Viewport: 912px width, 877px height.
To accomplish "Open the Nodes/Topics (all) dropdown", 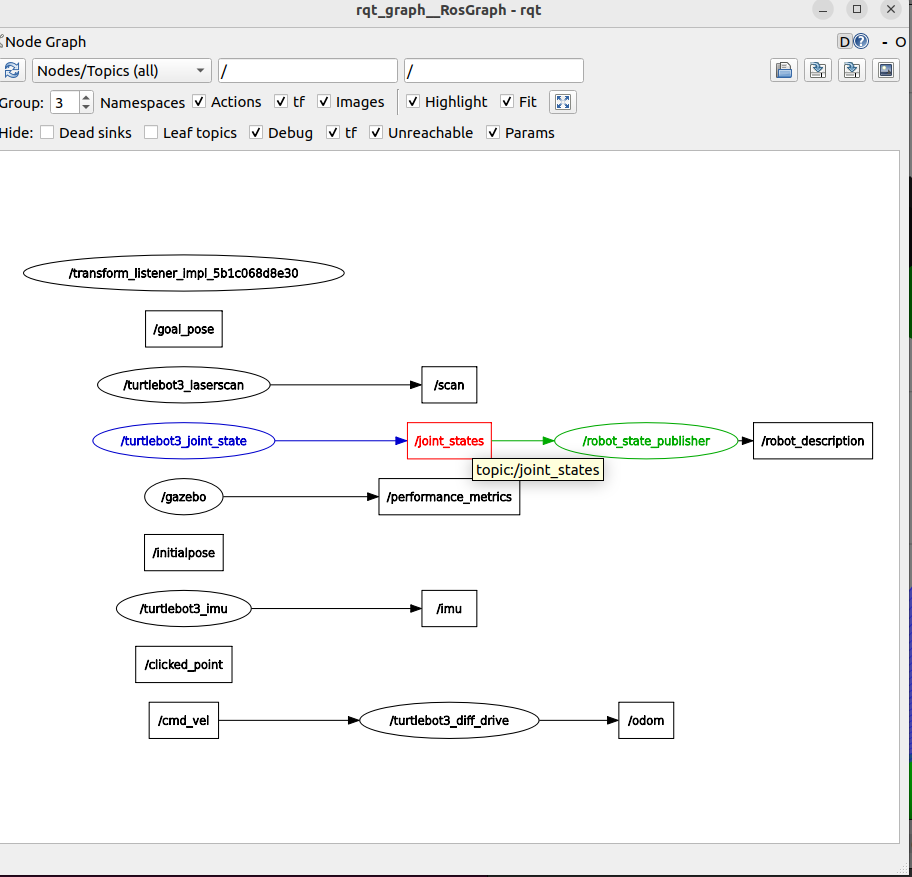I will point(122,71).
